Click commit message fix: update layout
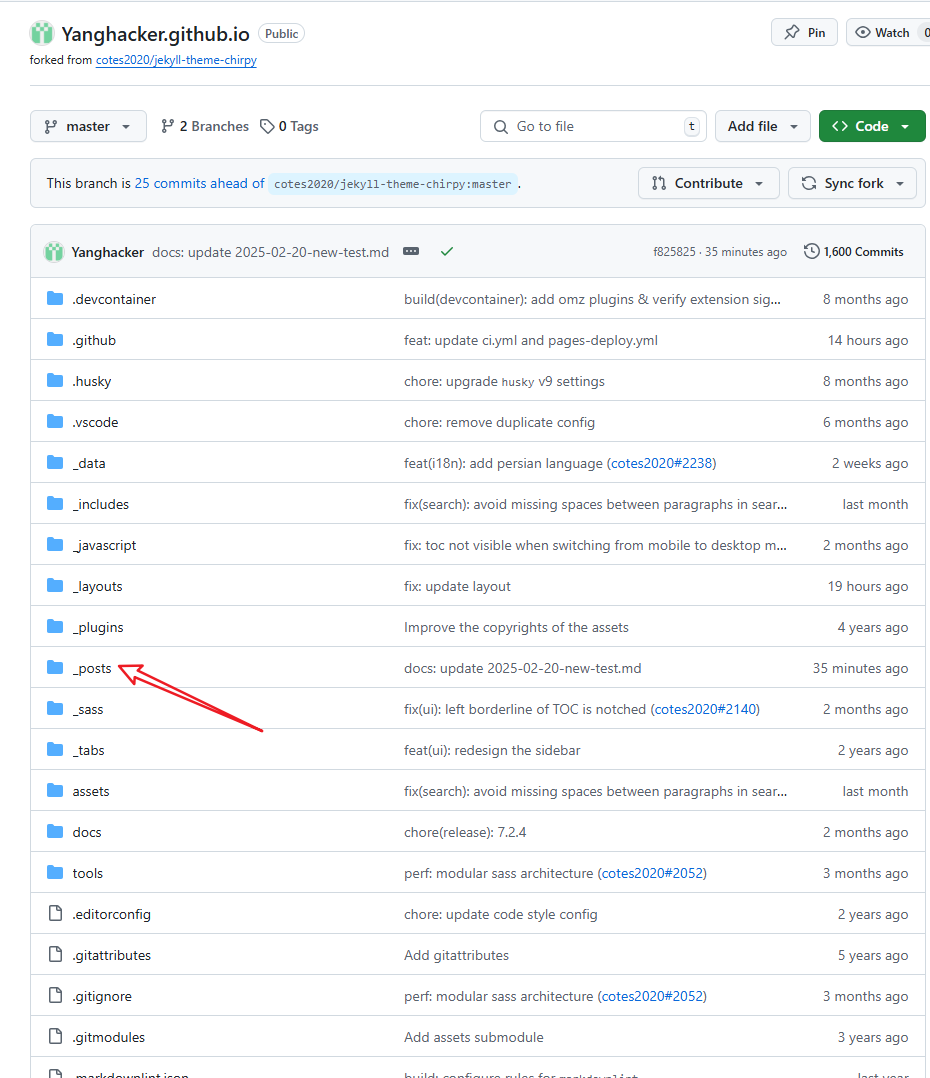The height and width of the screenshot is (1078, 930). pos(457,586)
